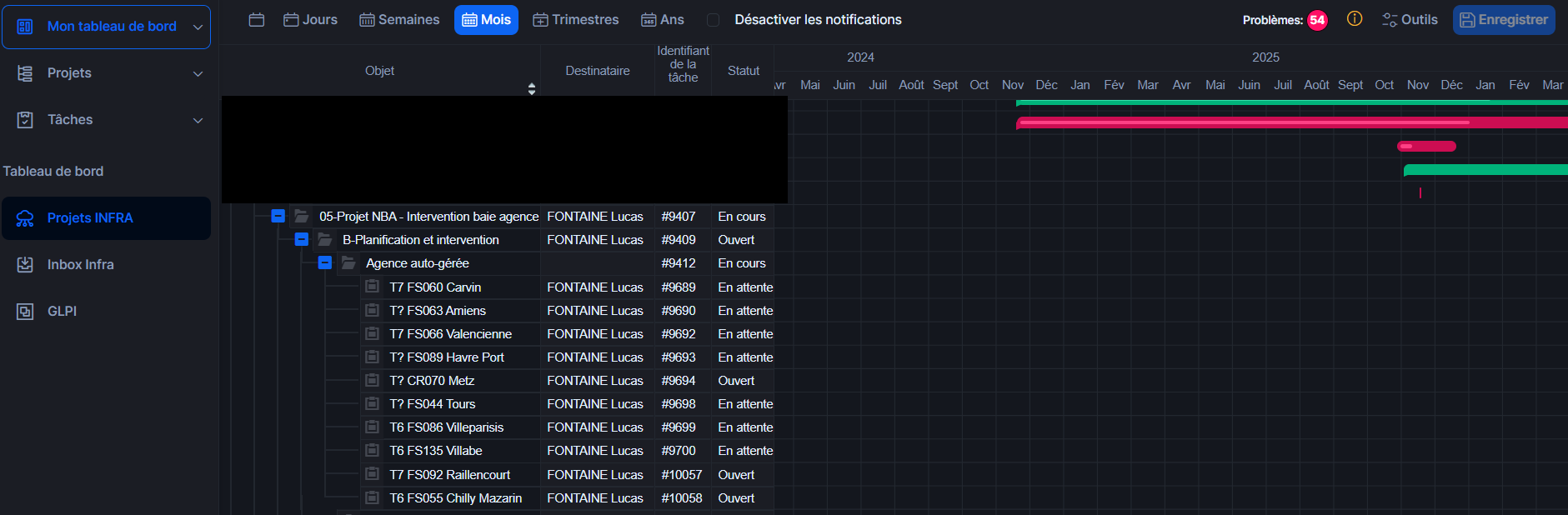Click the Inbox Infra tray icon
Screen dimensions: 1568x515
click(25, 265)
